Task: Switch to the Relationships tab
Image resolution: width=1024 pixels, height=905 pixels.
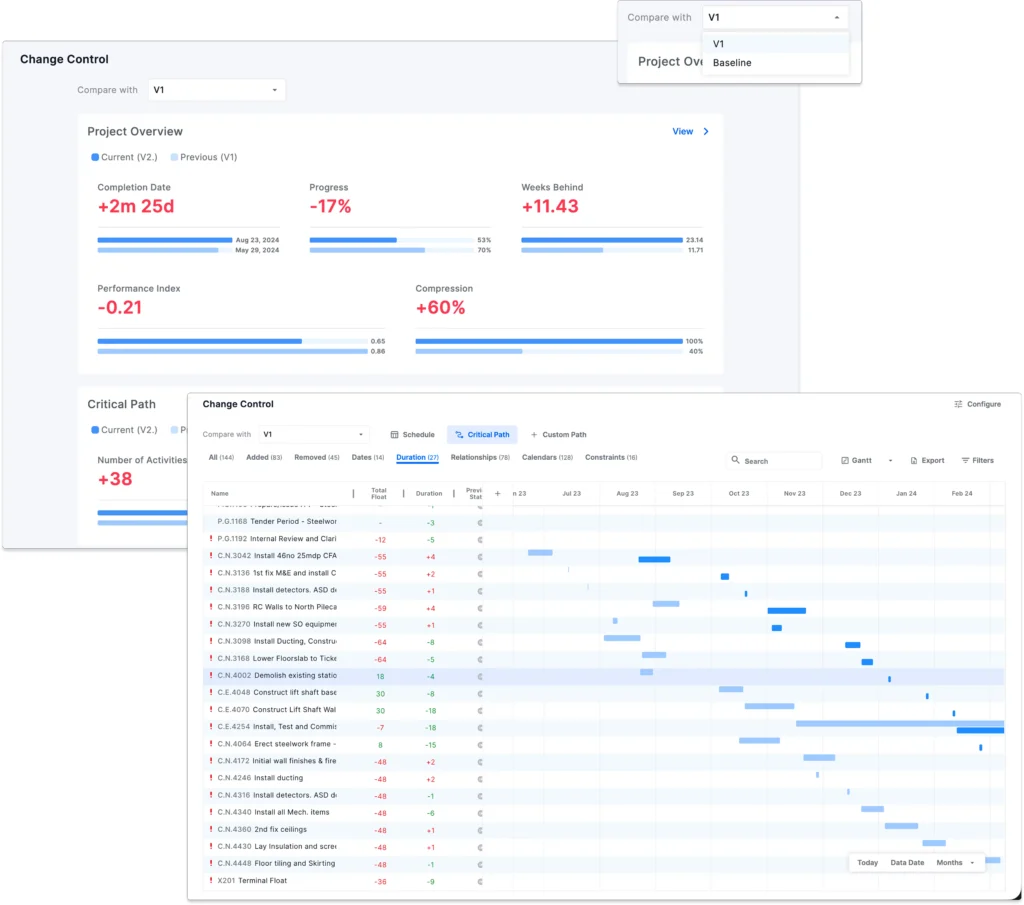Action: [x=480, y=458]
